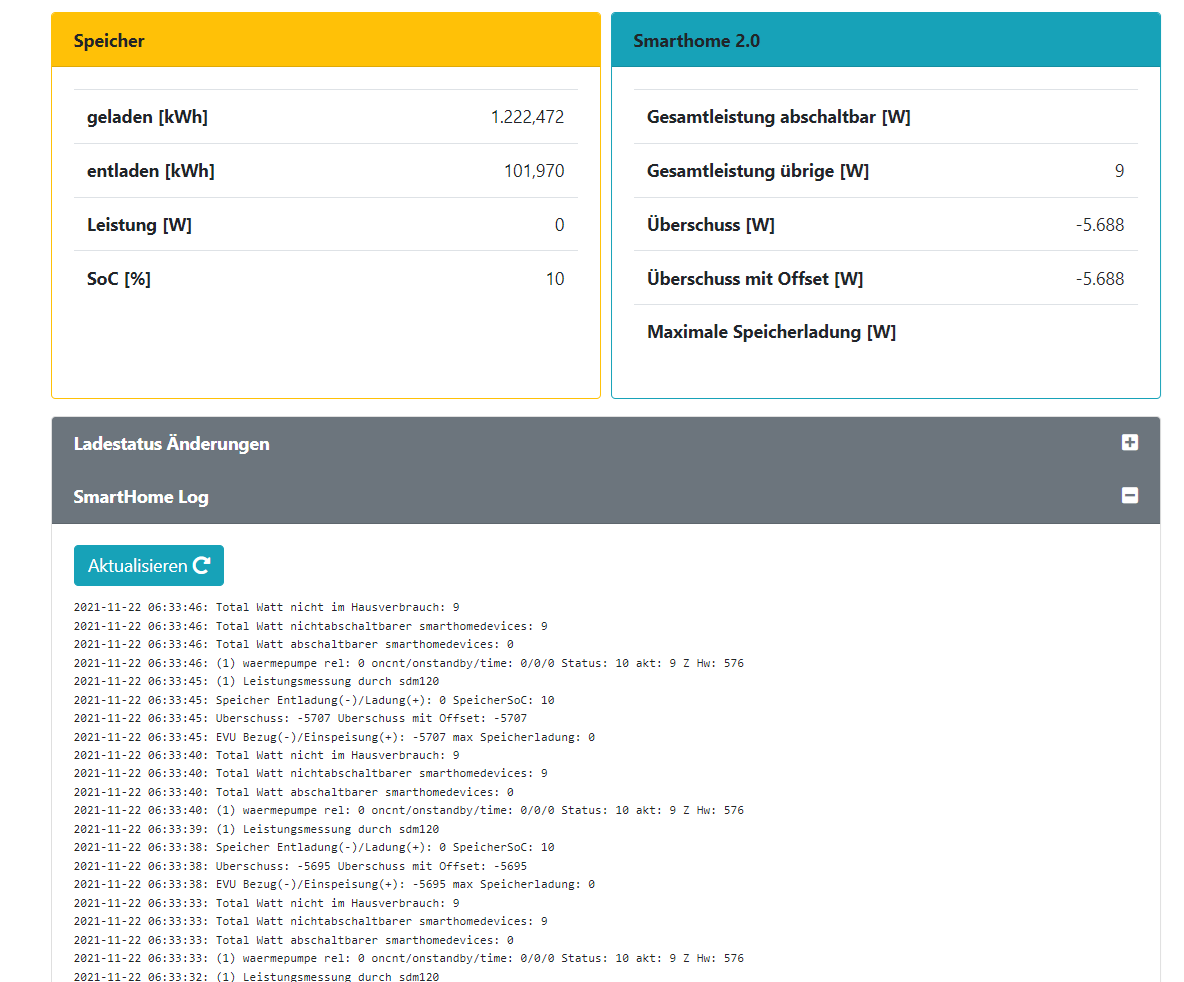Expand the Ladestatus Änderungen plus icon
Image resolution: width=1184 pixels, height=982 pixels.
point(1129,443)
